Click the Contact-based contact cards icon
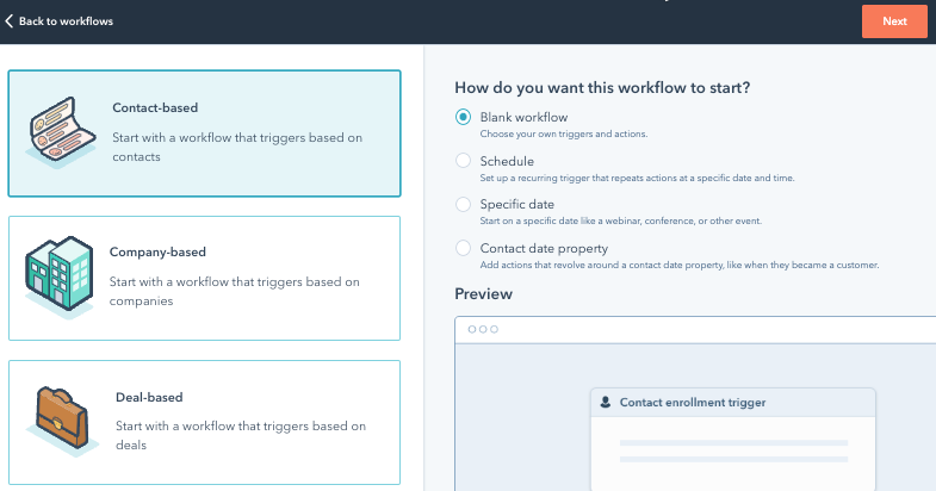 (61, 132)
